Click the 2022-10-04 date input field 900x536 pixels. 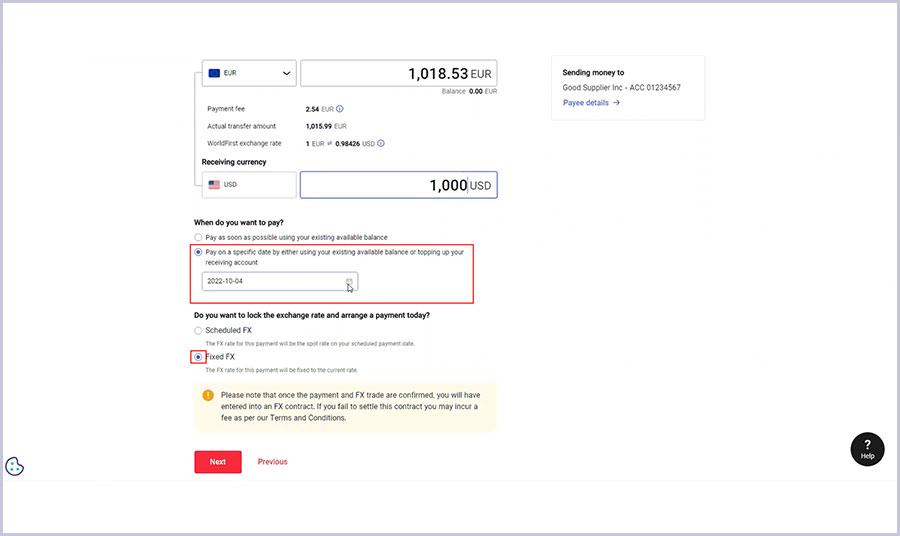click(270, 282)
